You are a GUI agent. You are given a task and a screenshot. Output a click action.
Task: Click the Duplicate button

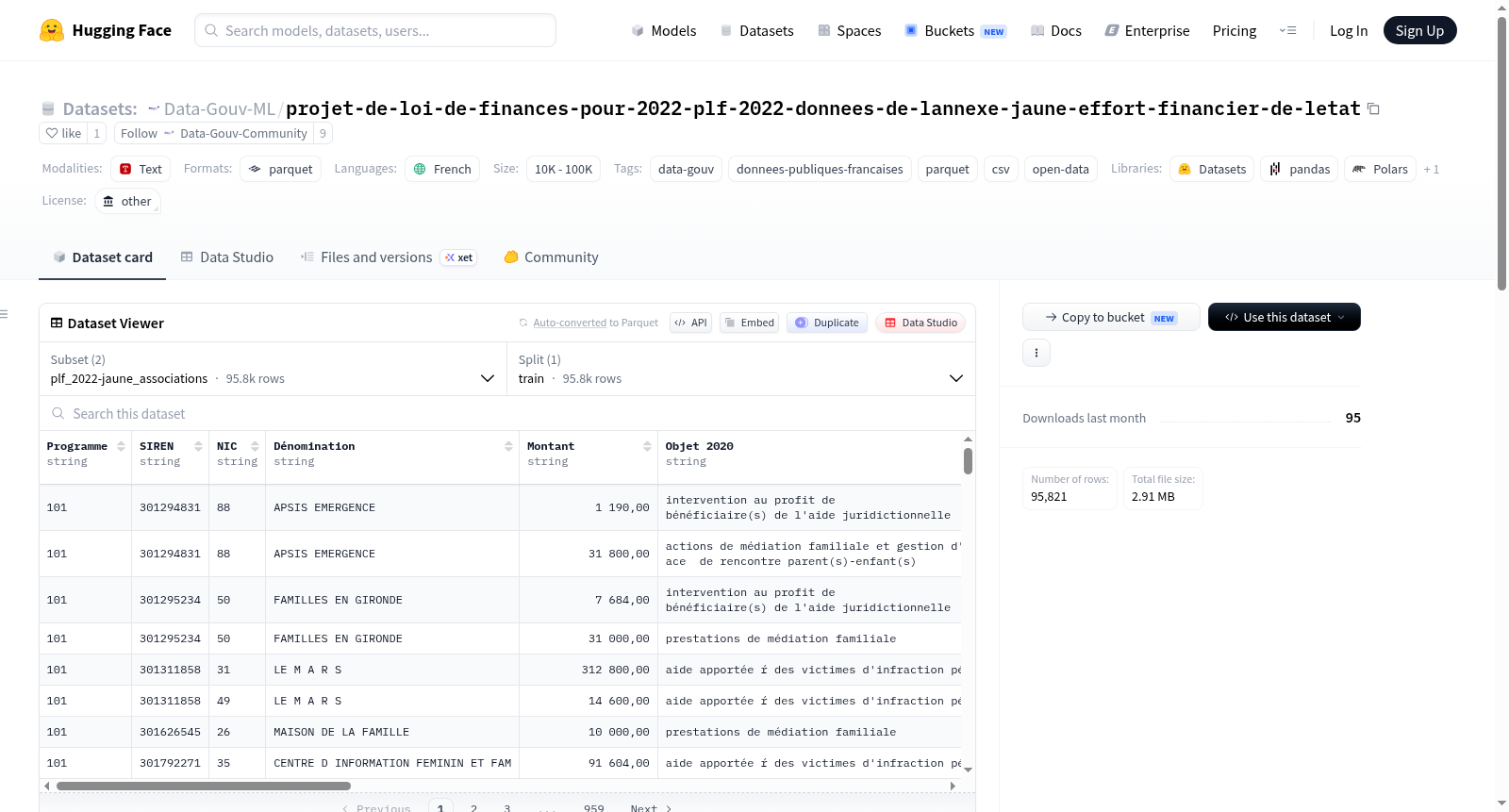tap(827, 323)
